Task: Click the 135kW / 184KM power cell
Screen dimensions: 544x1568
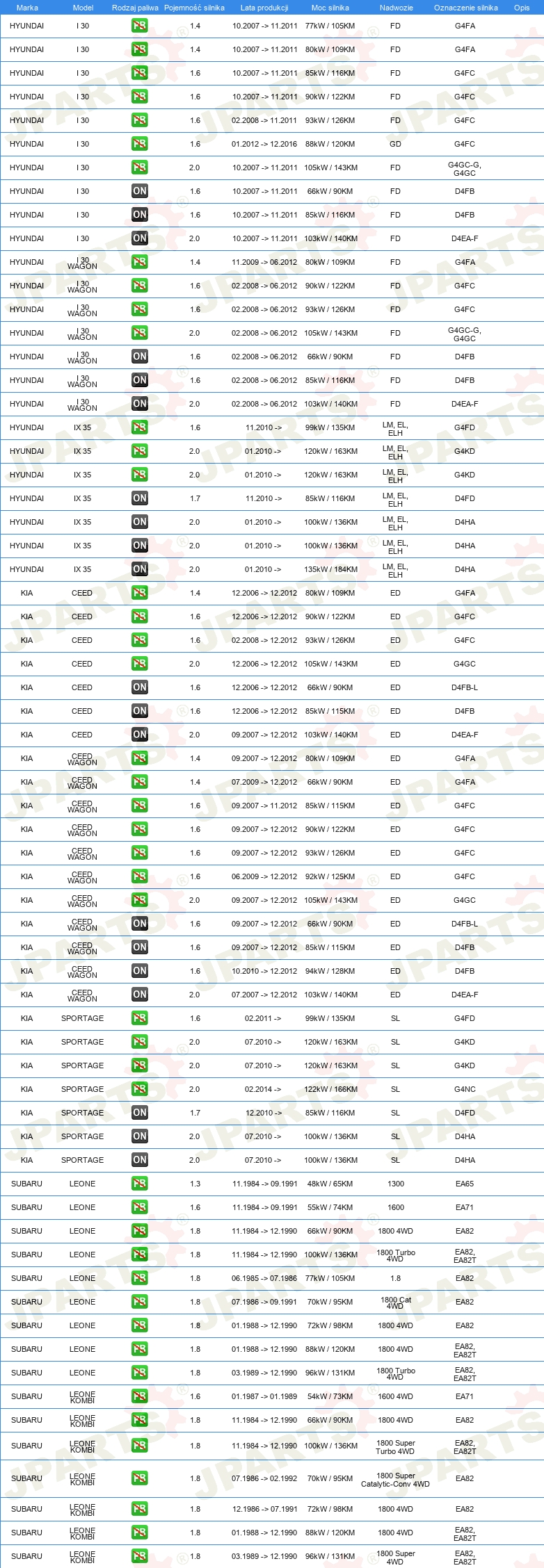Action: 330,569
